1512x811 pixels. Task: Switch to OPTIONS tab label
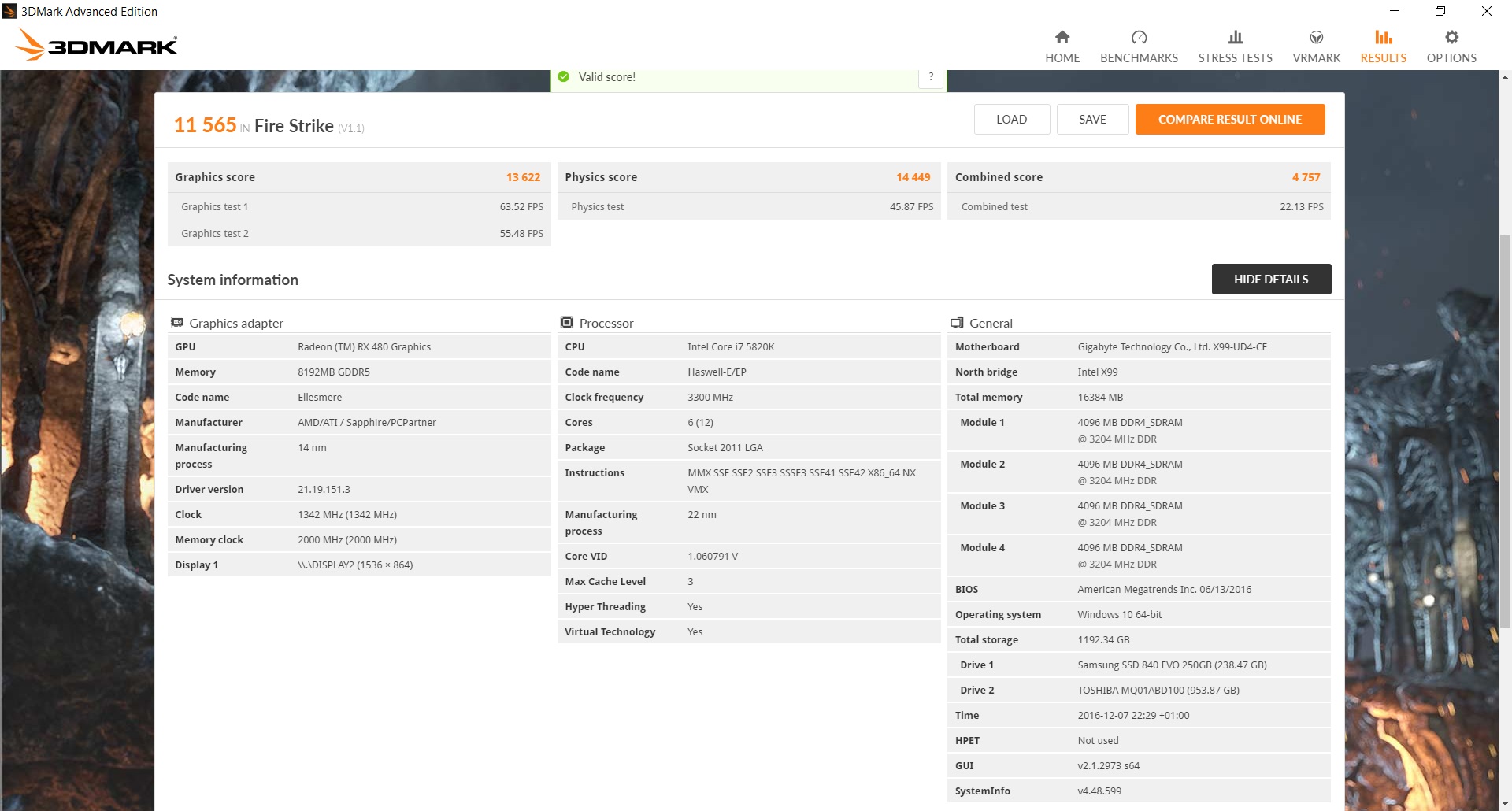(x=1451, y=58)
